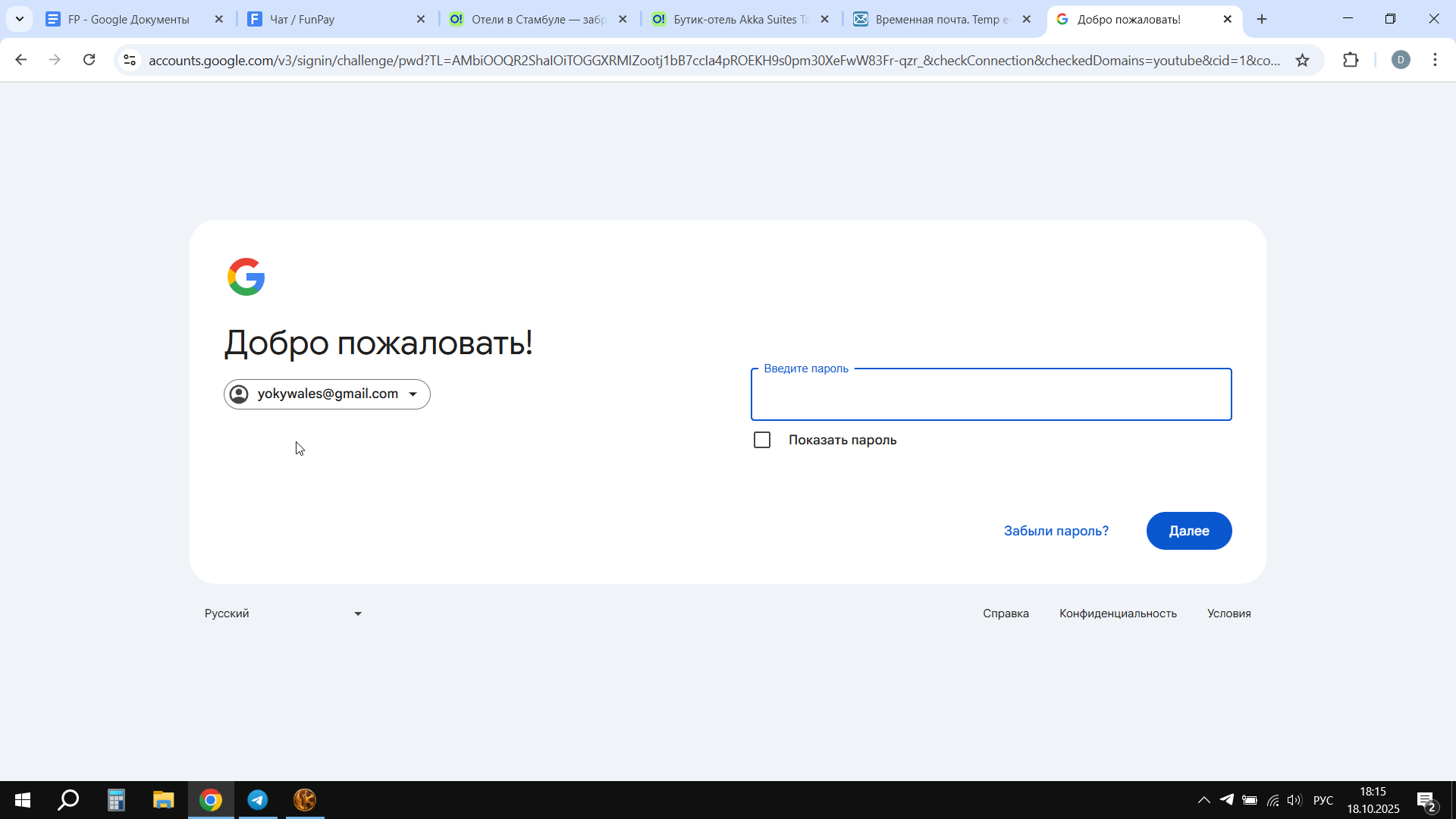Open the Конфиденциальность footer link
This screenshot has height=819, width=1456.
1118,613
